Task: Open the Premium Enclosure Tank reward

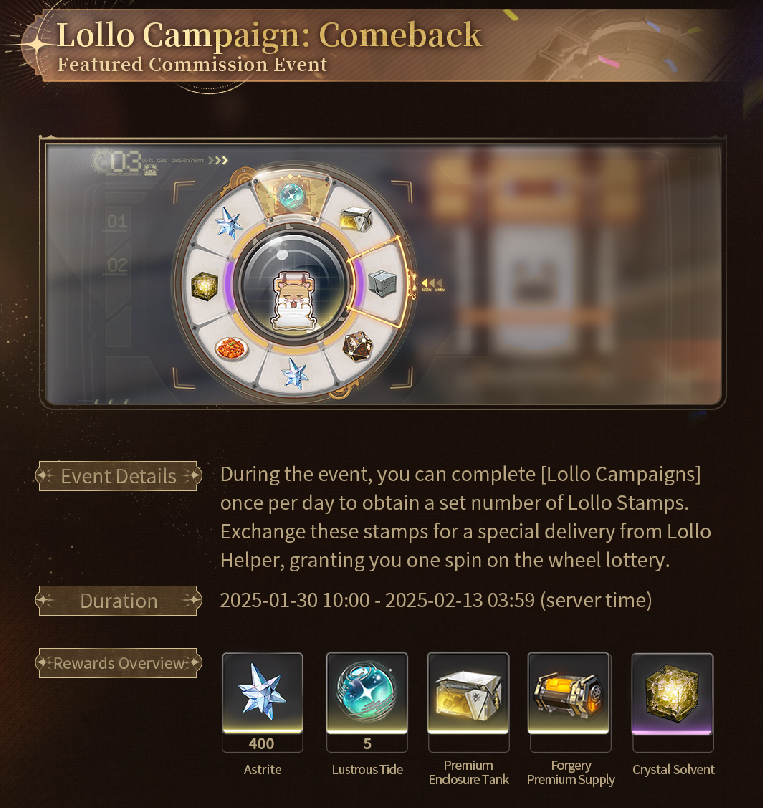Action: 468,692
